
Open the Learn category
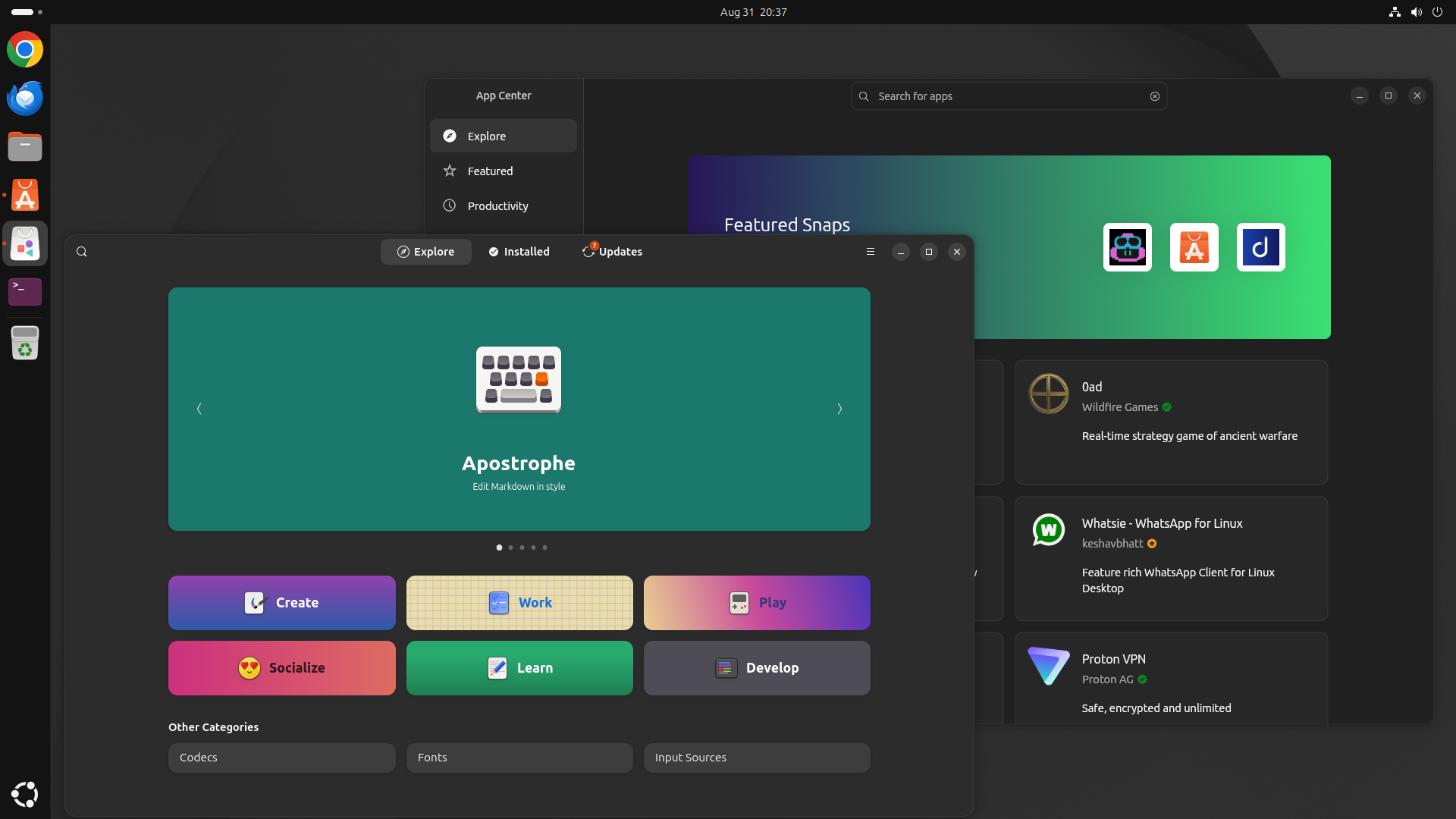[x=519, y=668]
